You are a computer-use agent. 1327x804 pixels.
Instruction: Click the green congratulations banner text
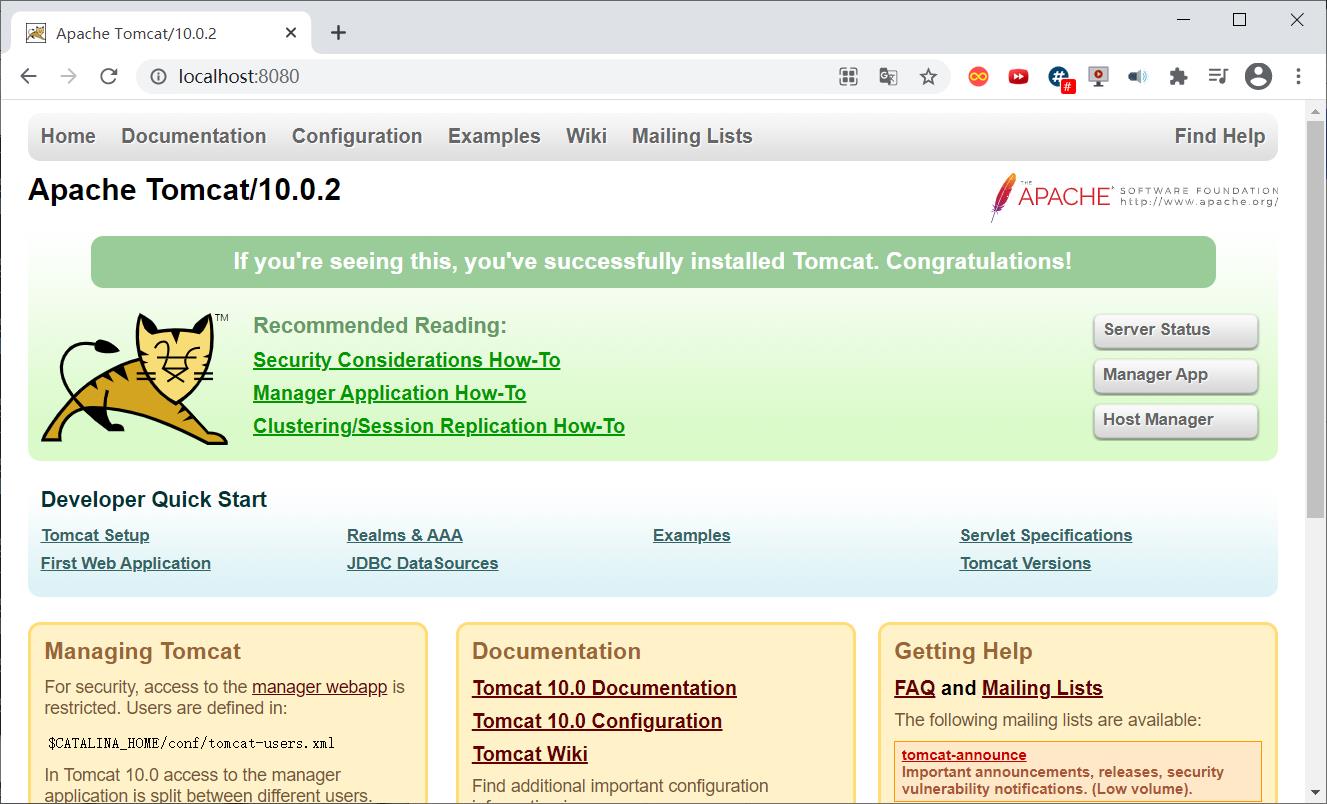pos(653,262)
